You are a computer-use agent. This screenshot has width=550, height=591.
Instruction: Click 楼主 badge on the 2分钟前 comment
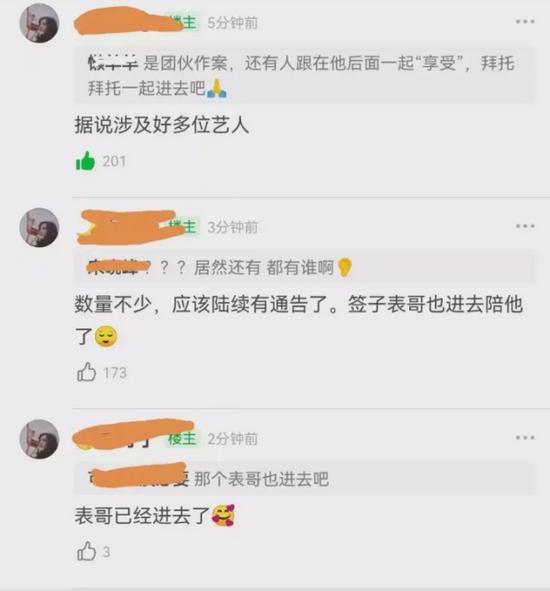pos(182,439)
